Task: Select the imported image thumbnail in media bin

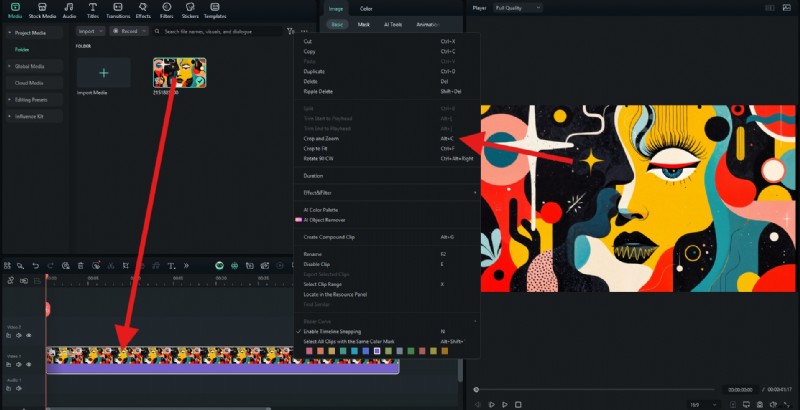Action: [180, 72]
